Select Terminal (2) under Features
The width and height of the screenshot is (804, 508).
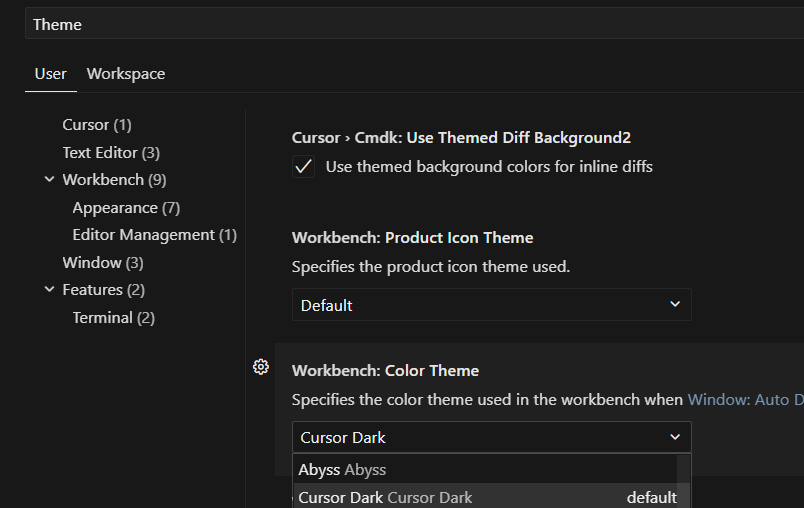click(113, 317)
